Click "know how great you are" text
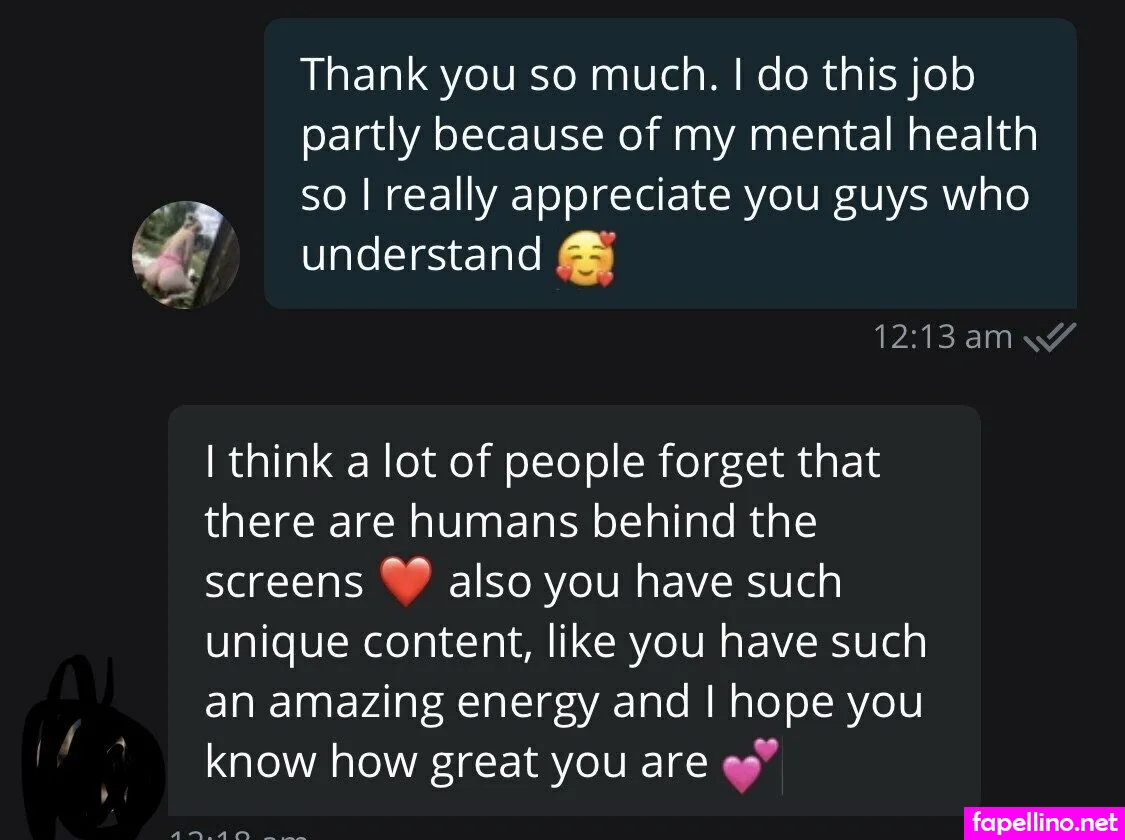The height and width of the screenshot is (840, 1125). pyautogui.click(x=456, y=763)
